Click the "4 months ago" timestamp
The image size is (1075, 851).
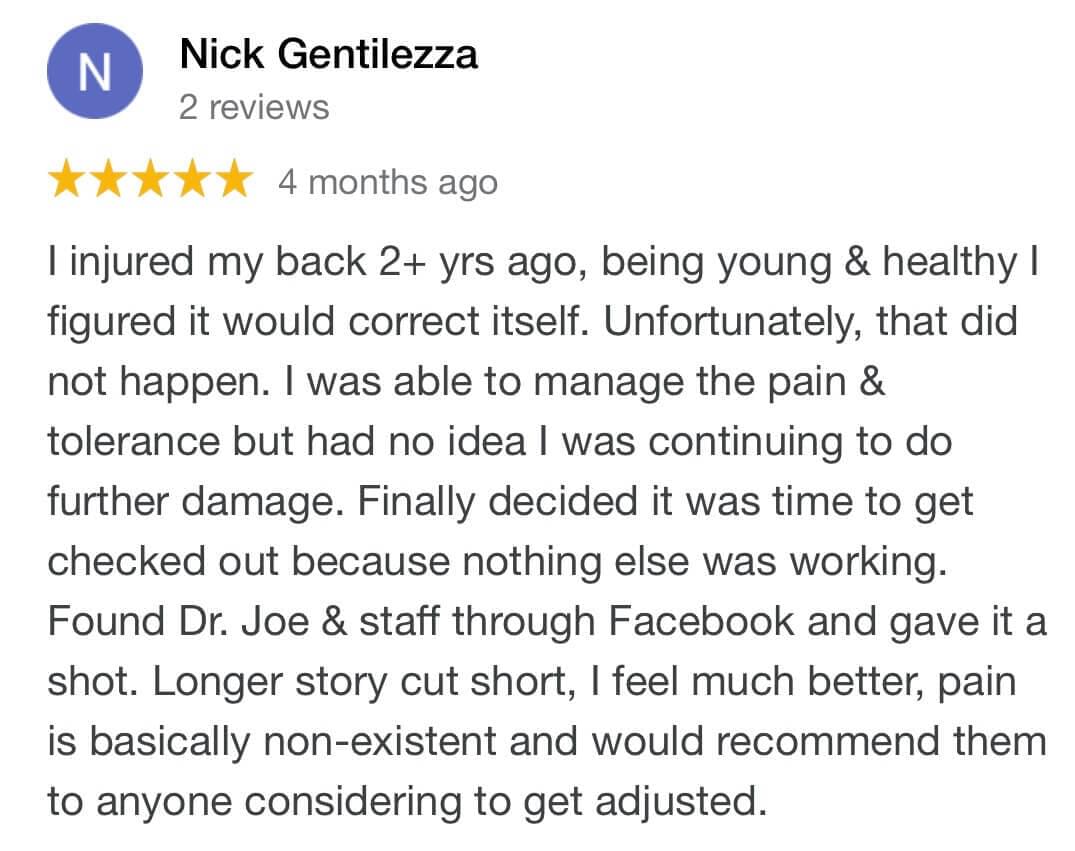(x=387, y=183)
